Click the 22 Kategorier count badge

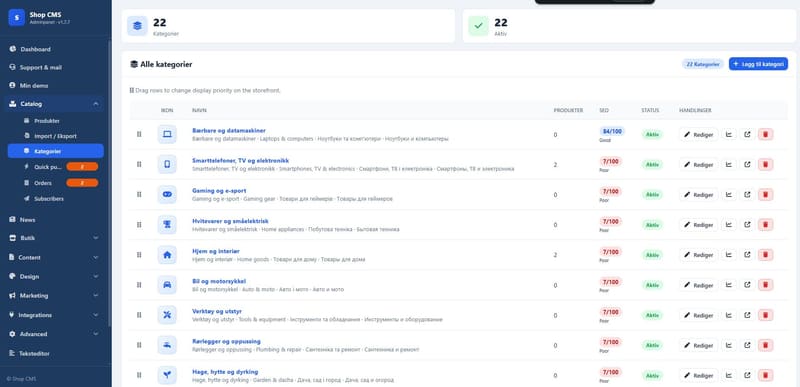click(x=703, y=64)
